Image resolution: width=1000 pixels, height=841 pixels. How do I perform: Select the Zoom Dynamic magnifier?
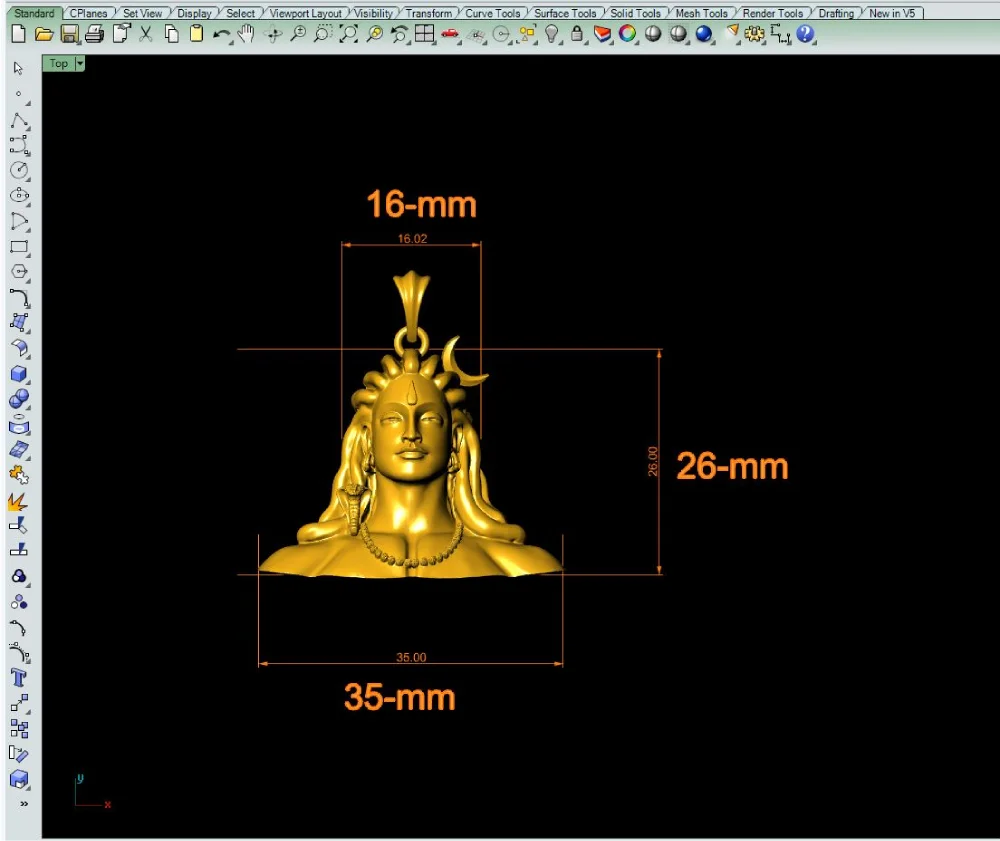(298, 34)
